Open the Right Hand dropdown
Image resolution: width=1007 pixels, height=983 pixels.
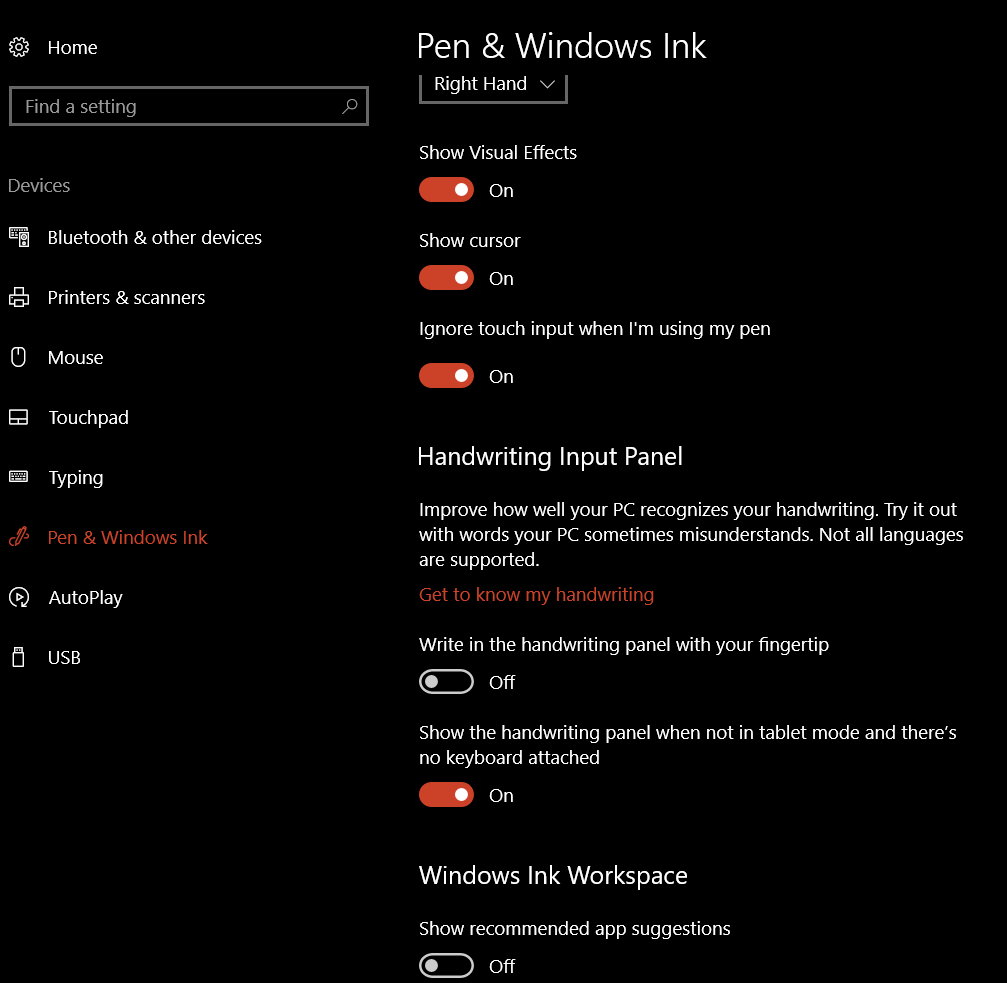pos(493,85)
